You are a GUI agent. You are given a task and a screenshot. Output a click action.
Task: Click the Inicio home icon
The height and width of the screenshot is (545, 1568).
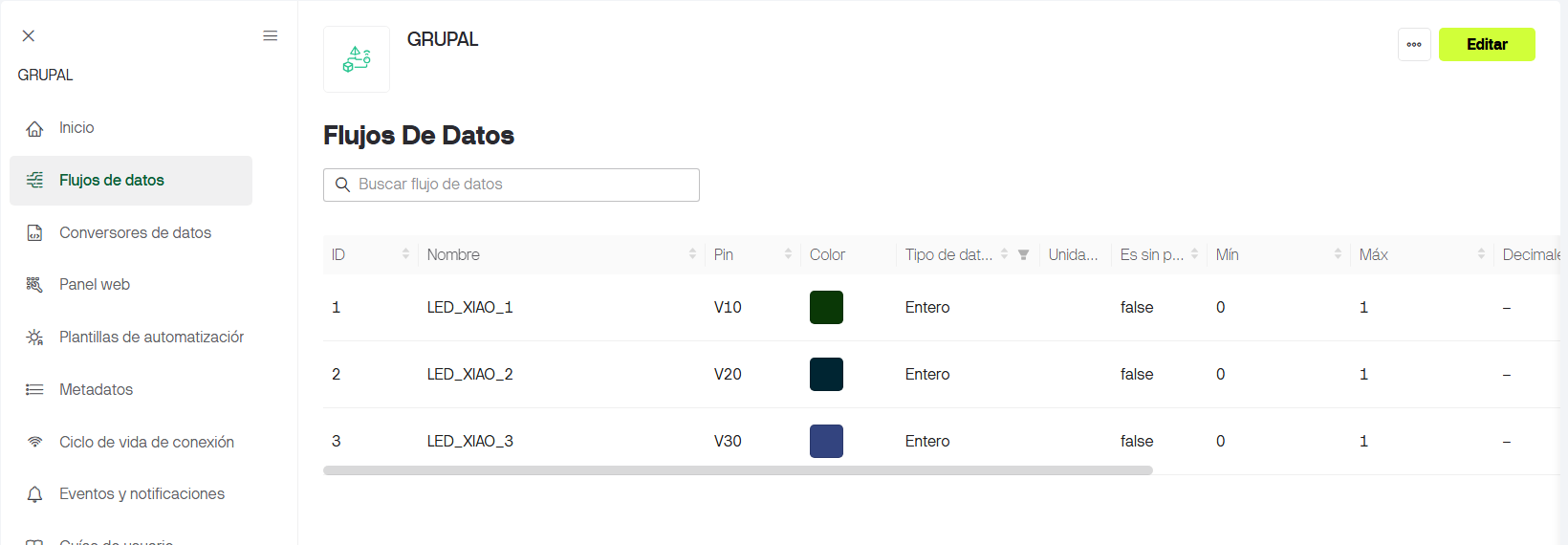point(34,128)
